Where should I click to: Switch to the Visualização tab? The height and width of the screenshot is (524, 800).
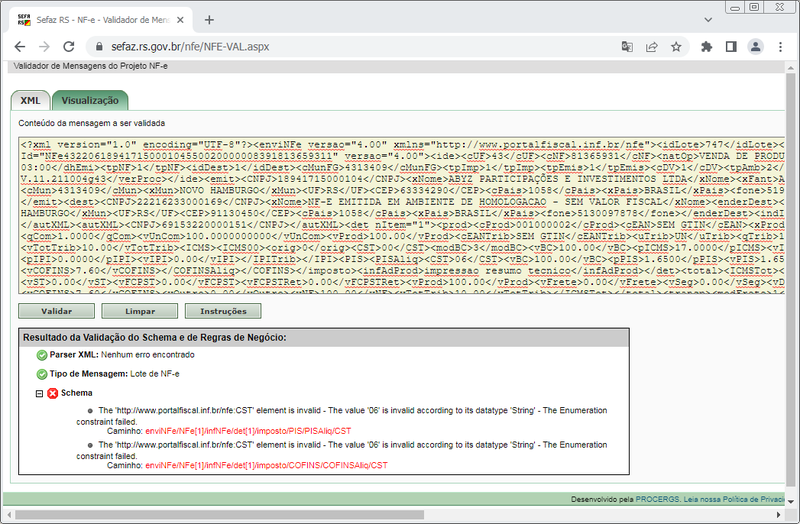90,101
